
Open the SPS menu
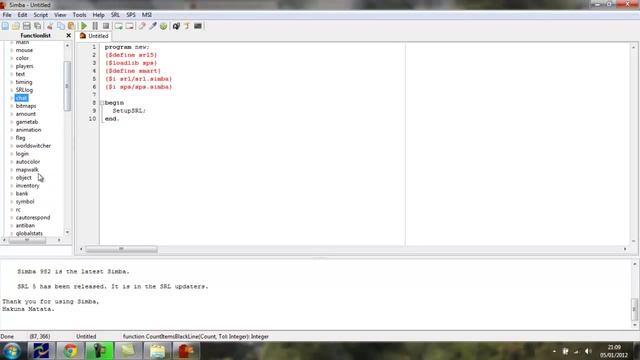click(x=131, y=15)
